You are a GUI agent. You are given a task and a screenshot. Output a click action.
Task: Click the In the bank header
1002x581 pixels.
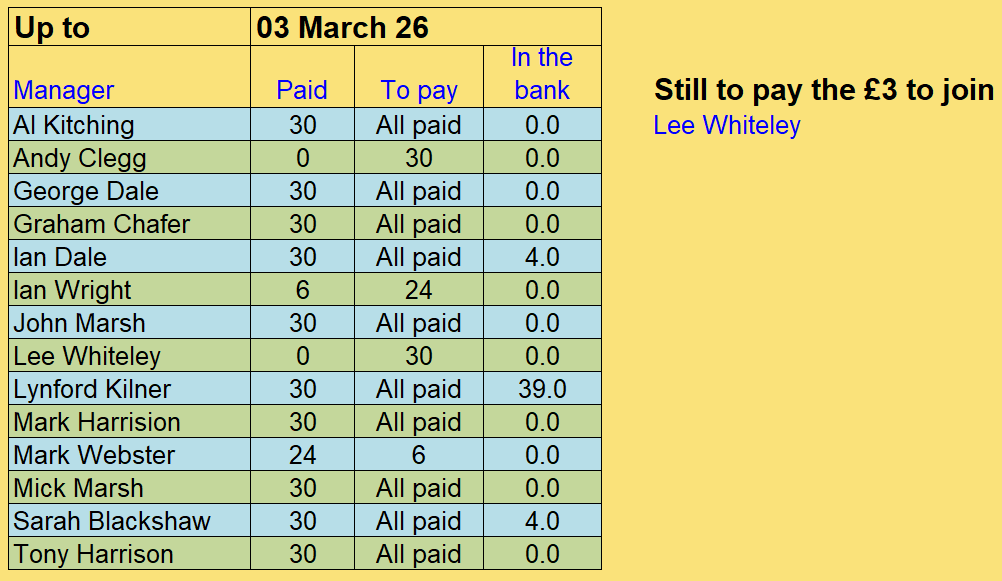(542, 74)
